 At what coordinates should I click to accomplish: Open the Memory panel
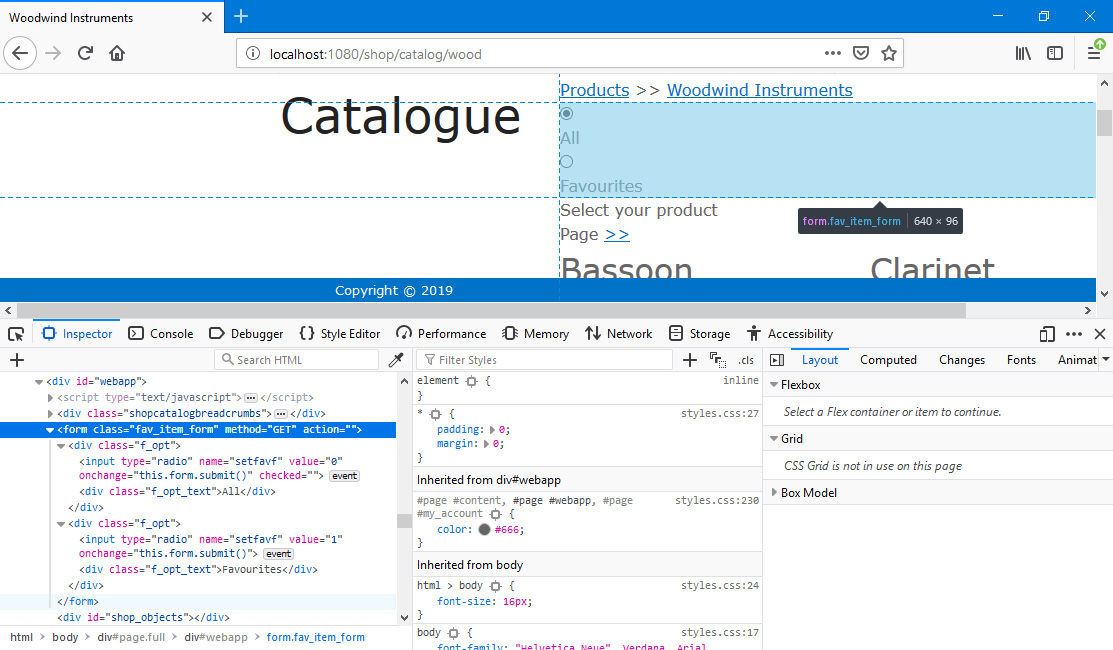(536, 334)
